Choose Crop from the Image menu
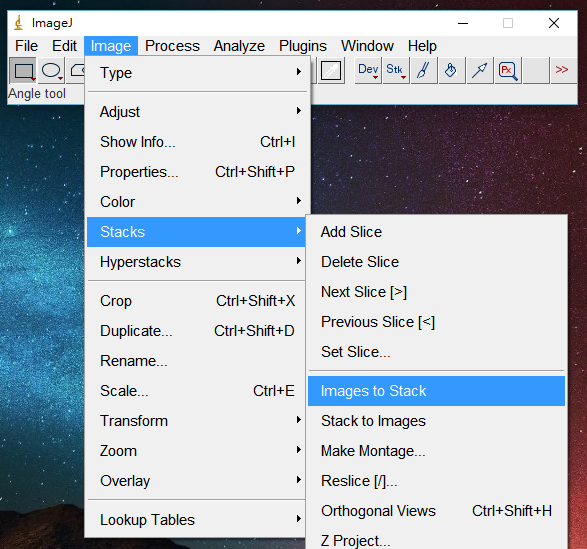587x549 pixels. coord(197,301)
